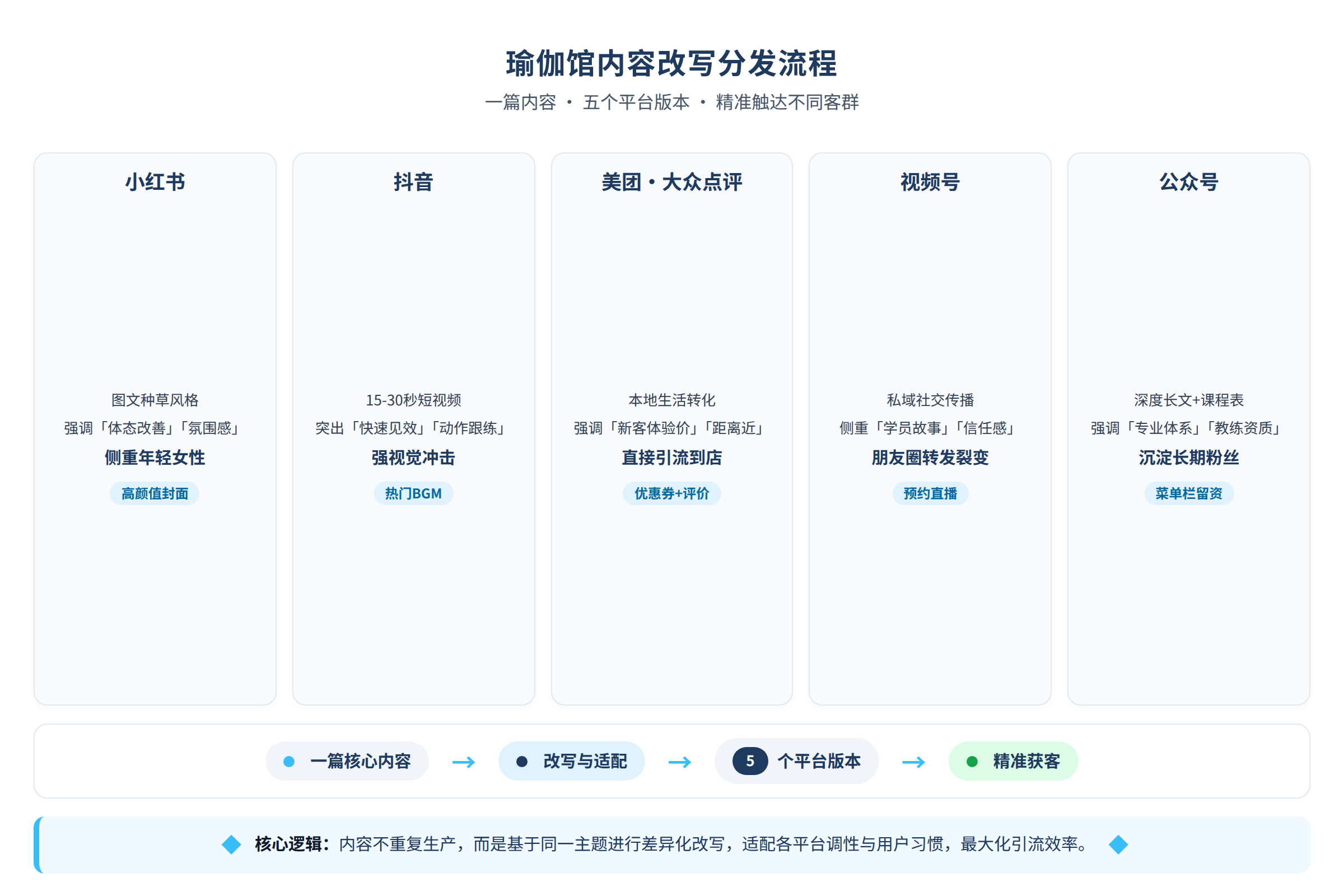Click the dark dot before 改写与适配
Screen dimensions: 1344x896
tap(522, 762)
